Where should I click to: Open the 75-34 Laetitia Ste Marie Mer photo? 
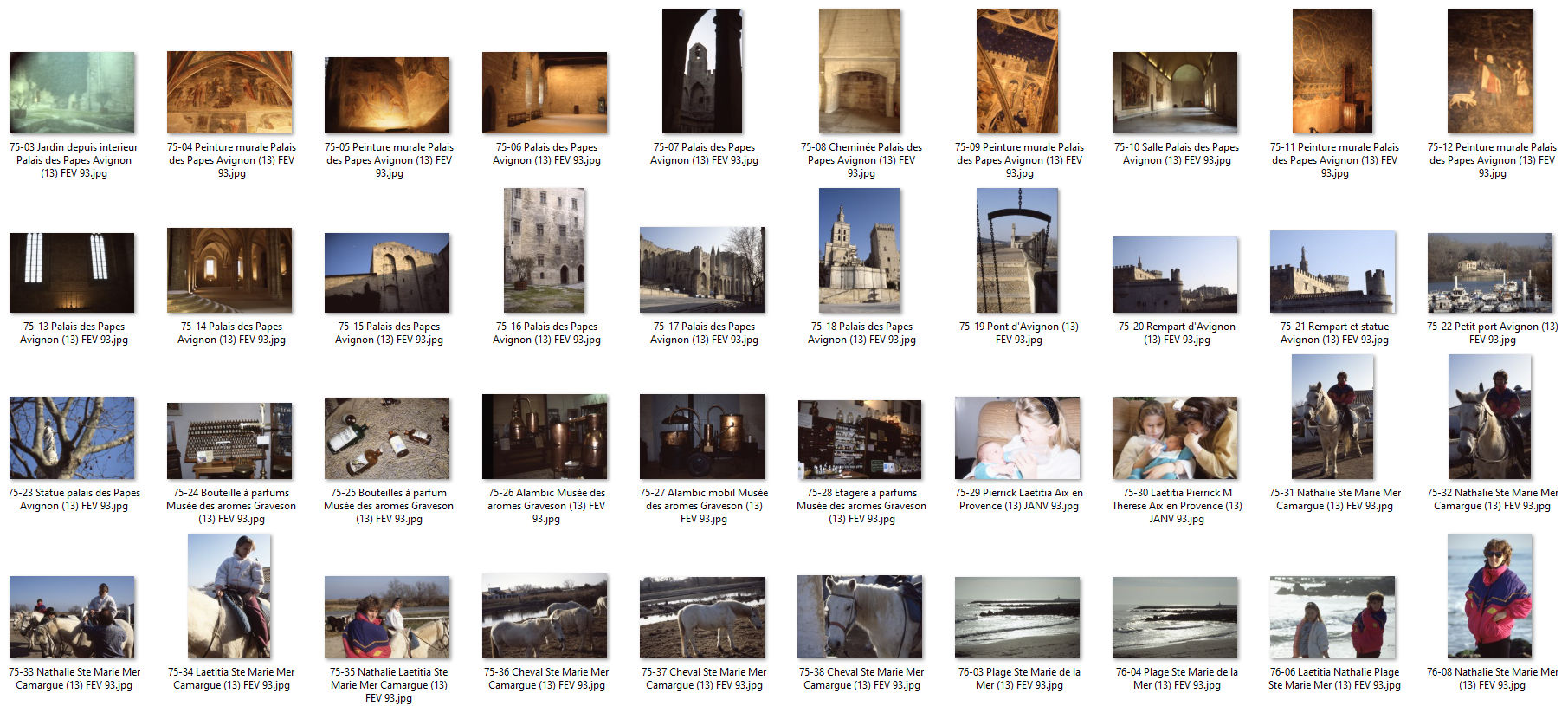click(229, 597)
